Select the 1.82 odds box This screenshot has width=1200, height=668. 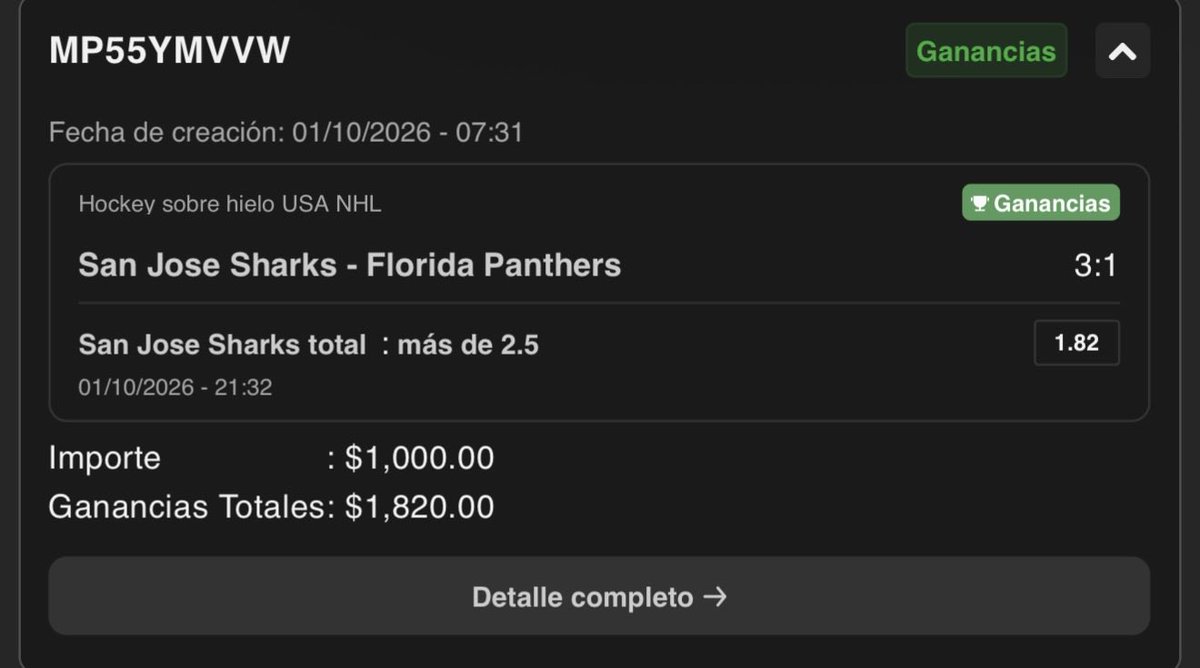[1076, 343]
